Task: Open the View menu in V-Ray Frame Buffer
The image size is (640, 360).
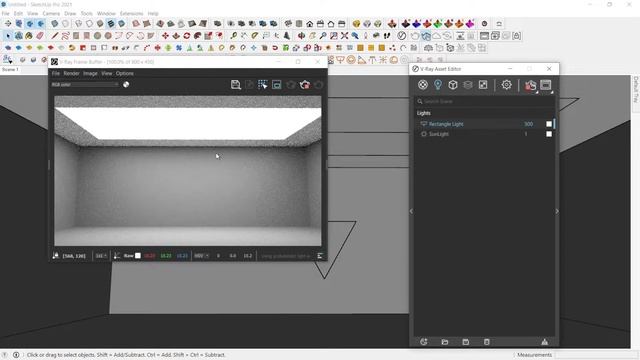Action: [x=107, y=73]
